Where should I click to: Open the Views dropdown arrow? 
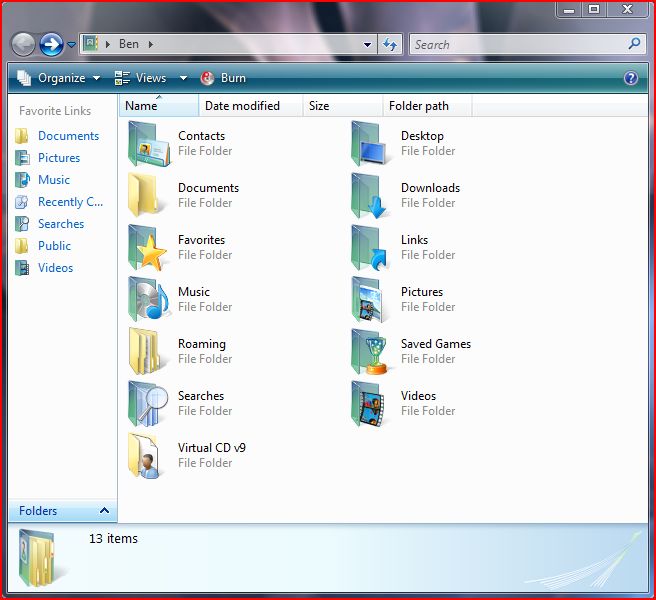(183, 78)
